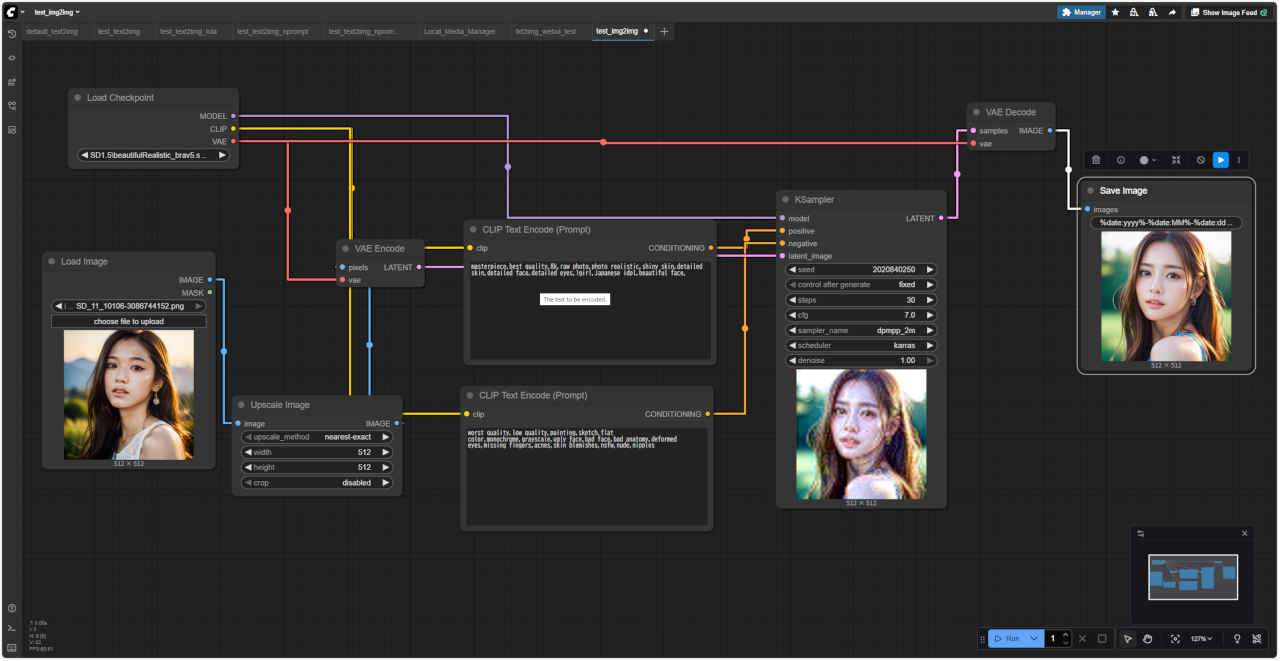
Task: Select the hand pan tool
Action: [1148, 639]
